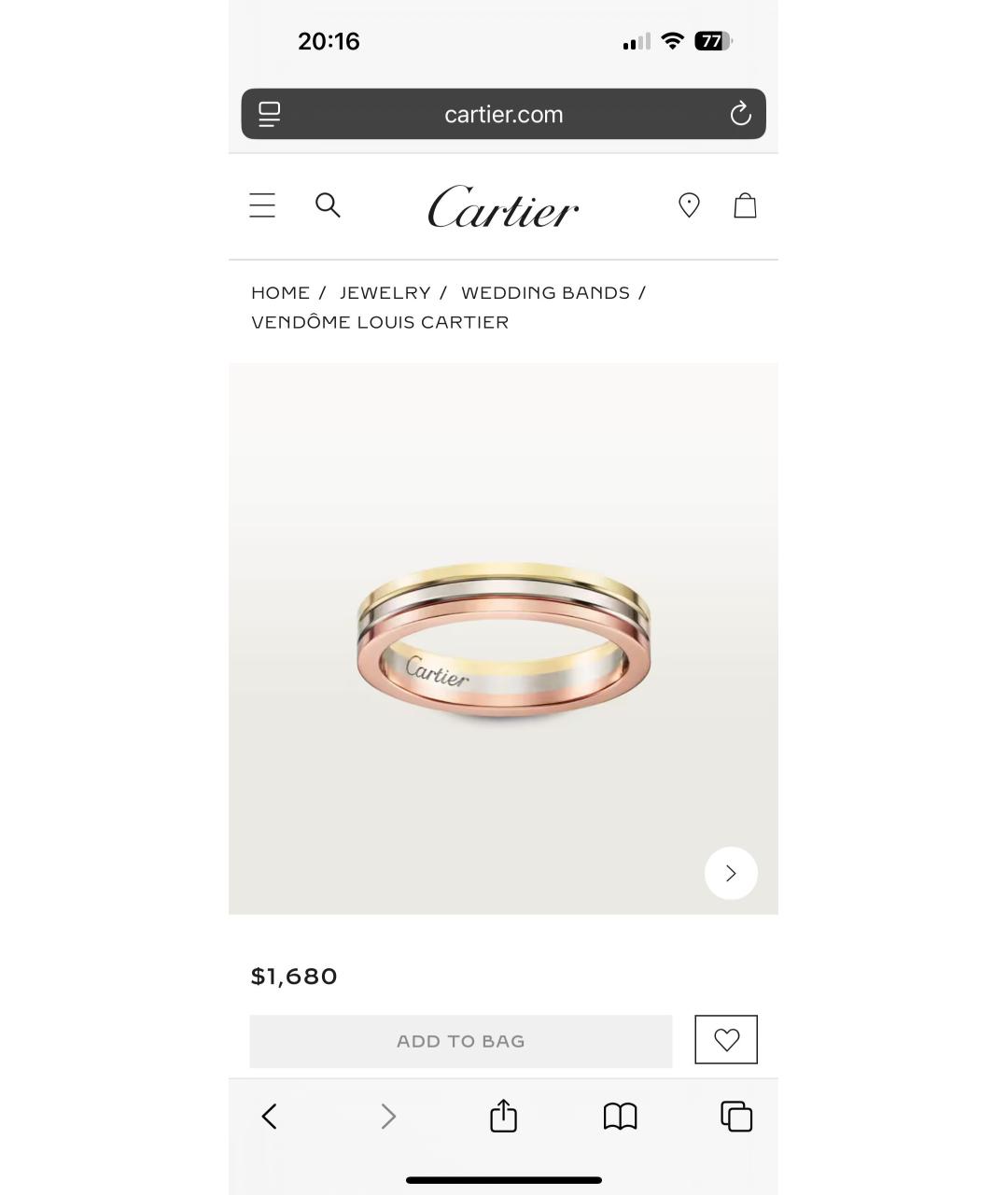Show open Safari tabs icon
Image resolution: width=1008 pixels, height=1195 pixels.
click(x=736, y=1117)
